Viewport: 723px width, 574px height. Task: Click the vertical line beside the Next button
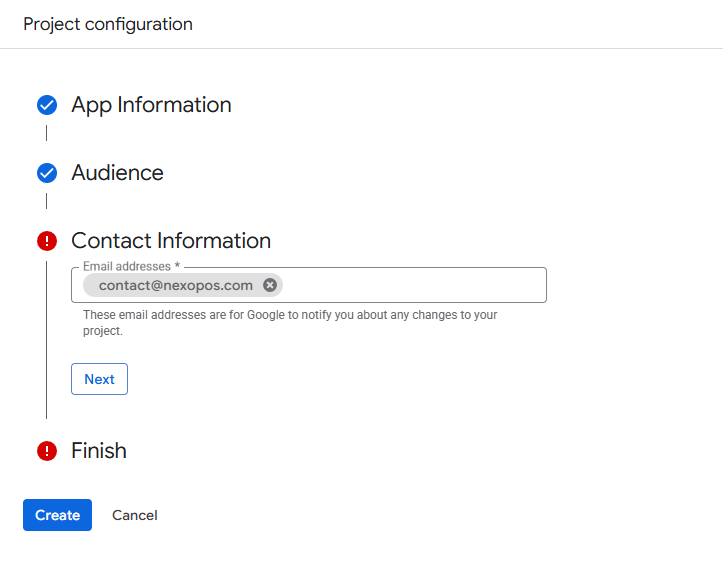pos(47,340)
